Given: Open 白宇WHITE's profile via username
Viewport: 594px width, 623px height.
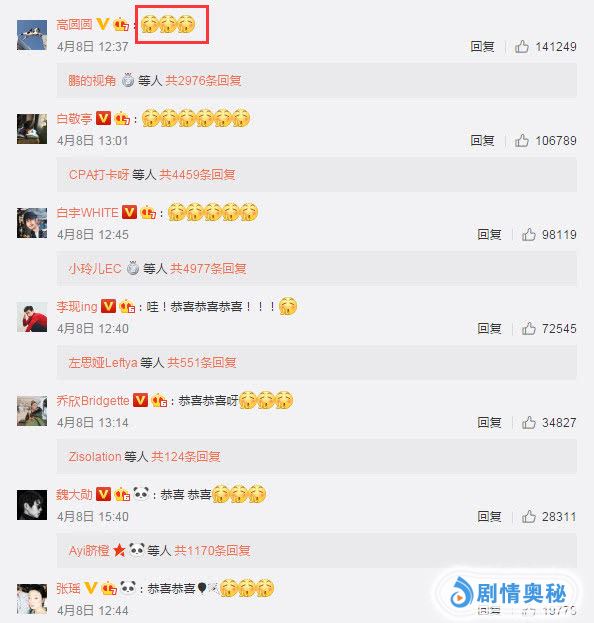Looking at the screenshot, I should click(87, 213).
